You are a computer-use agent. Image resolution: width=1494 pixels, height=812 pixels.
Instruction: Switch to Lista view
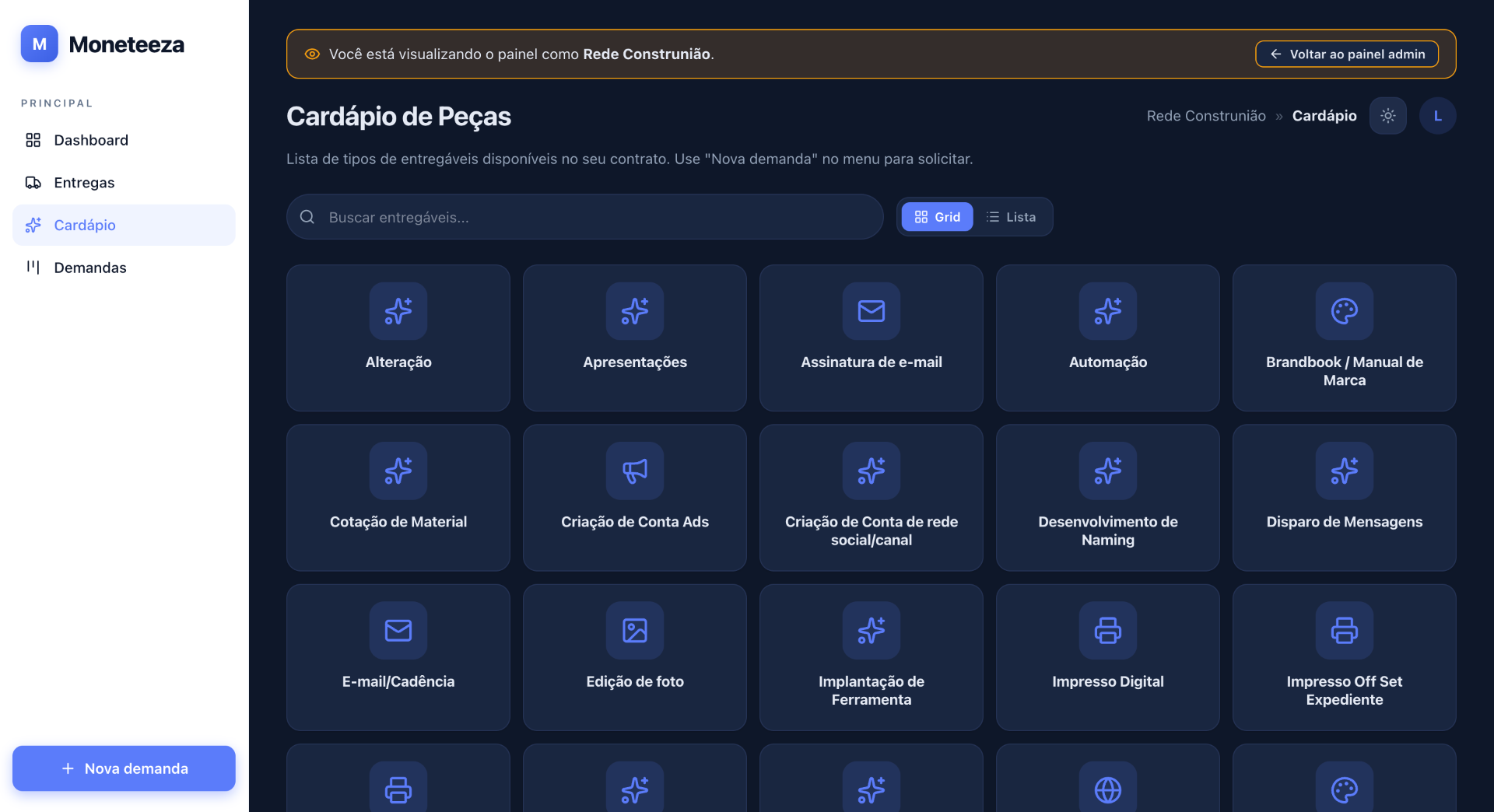1011,217
